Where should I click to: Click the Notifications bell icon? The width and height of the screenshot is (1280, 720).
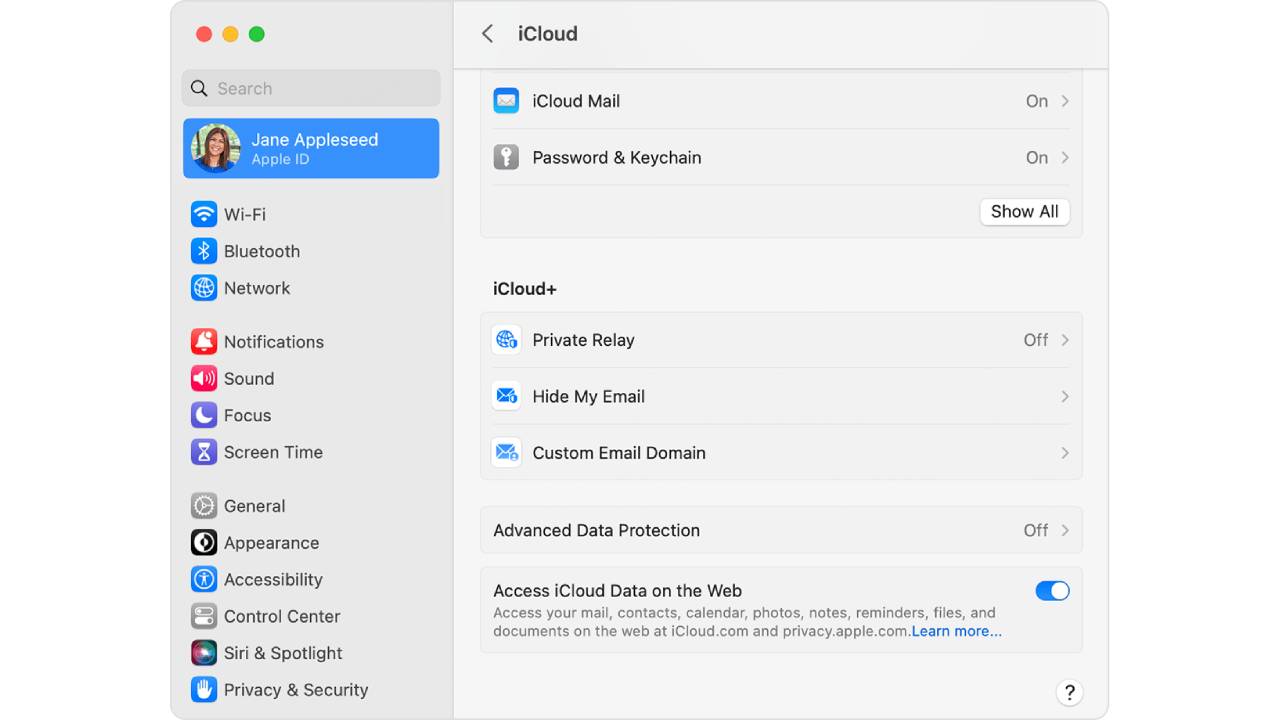(204, 342)
